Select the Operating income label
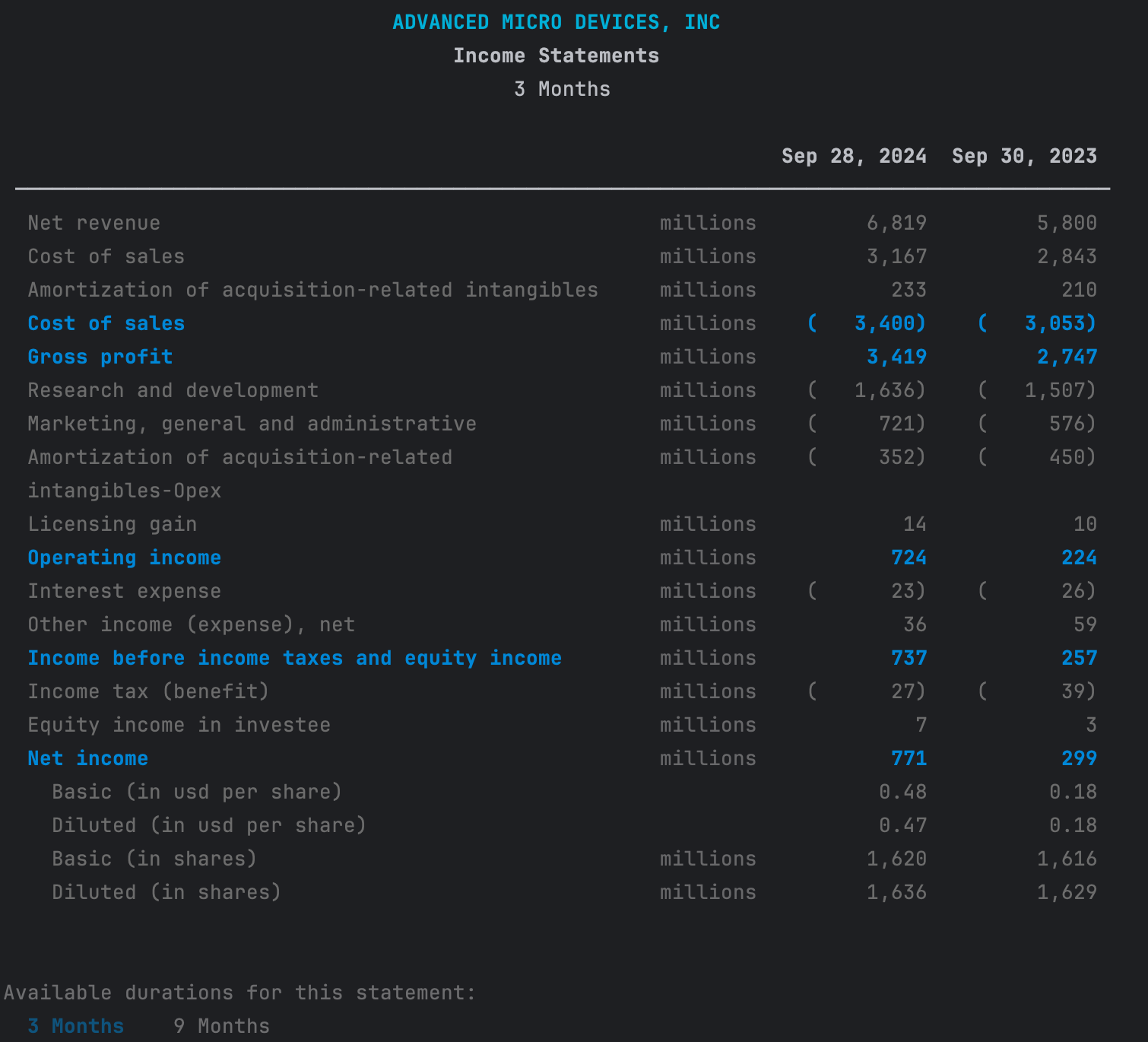 (124, 558)
